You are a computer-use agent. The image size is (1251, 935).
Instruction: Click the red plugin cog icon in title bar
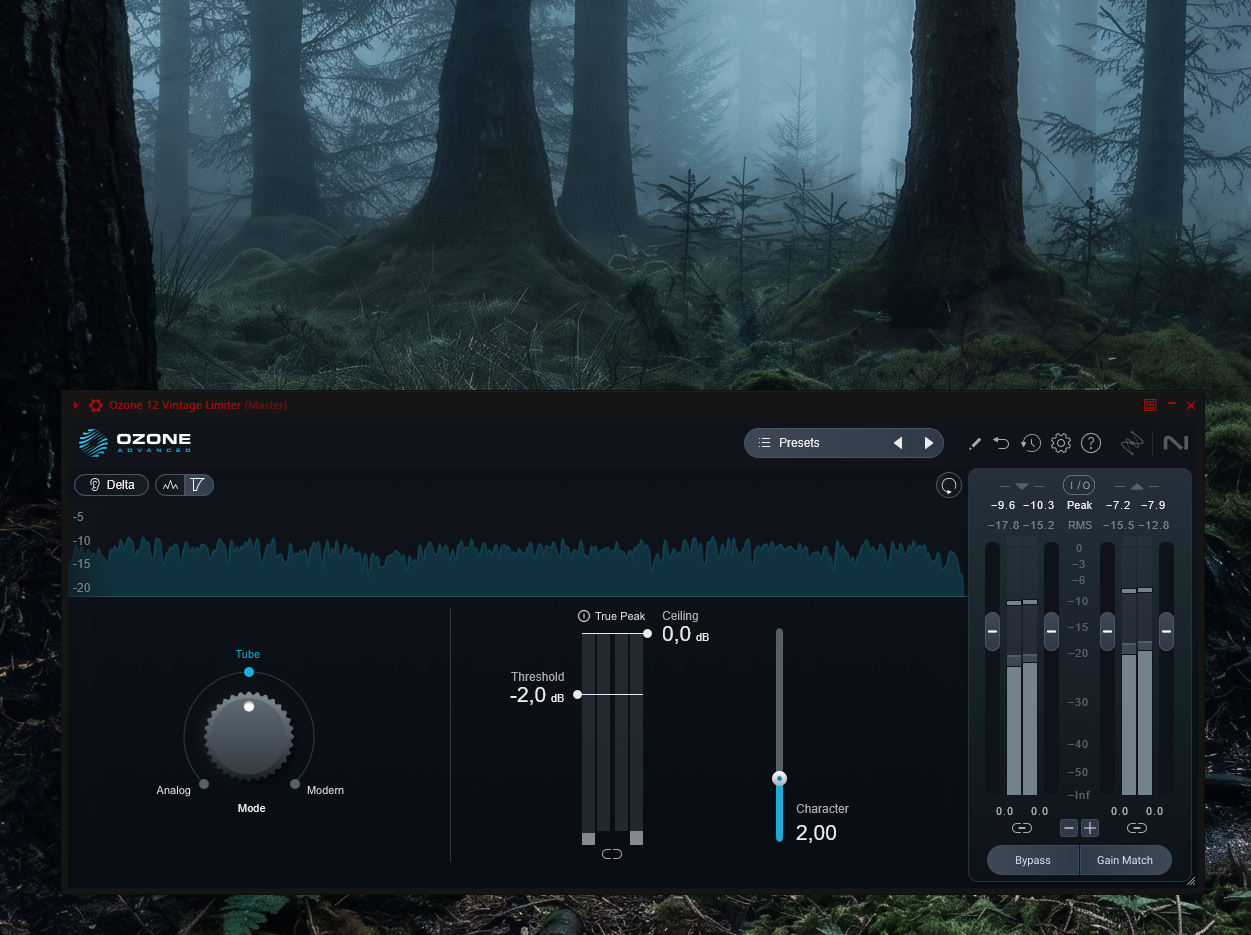pos(96,405)
